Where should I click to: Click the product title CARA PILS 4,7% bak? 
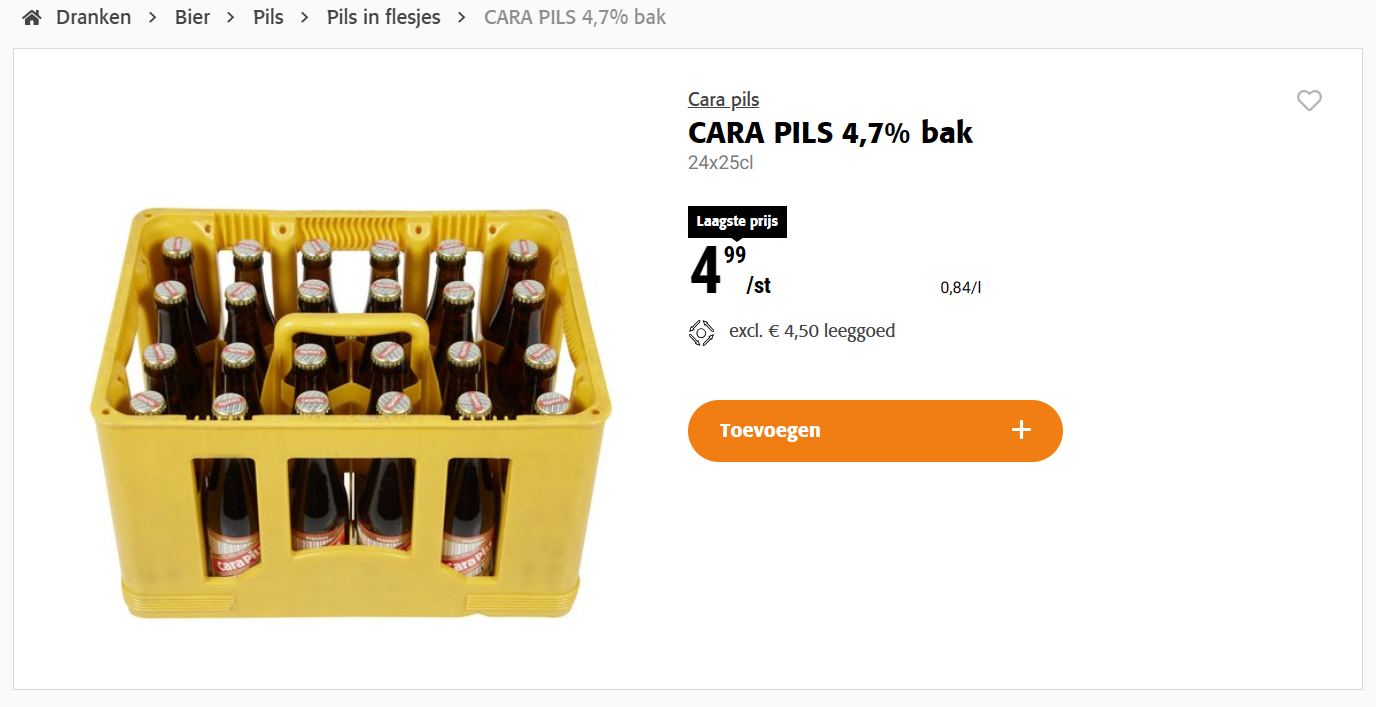830,132
